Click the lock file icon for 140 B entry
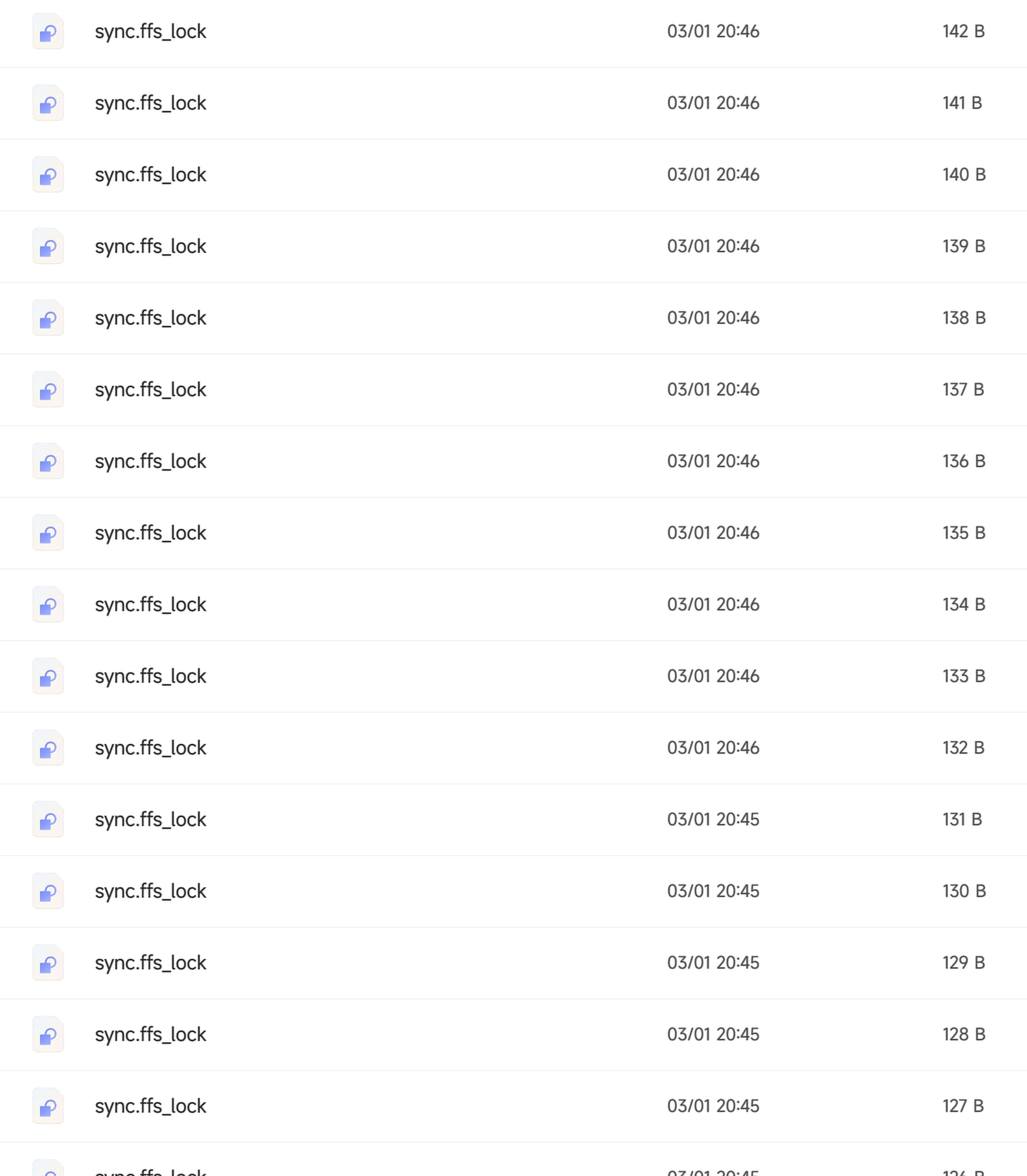Image resolution: width=1027 pixels, height=1176 pixels. tap(48, 175)
